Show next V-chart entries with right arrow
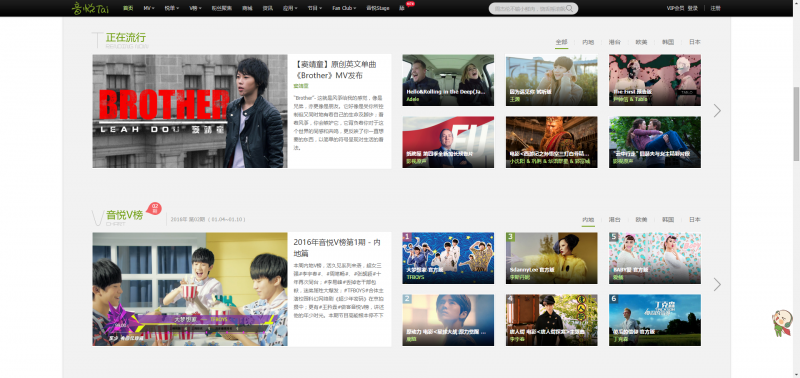The width and height of the screenshot is (800, 378). tap(717, 284)
